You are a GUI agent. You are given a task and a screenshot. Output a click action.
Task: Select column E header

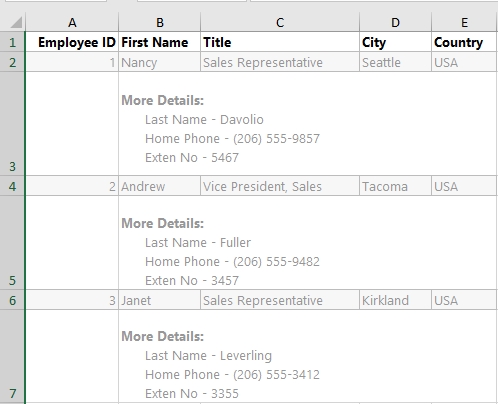pyautogui.click(x=464, y=22)
